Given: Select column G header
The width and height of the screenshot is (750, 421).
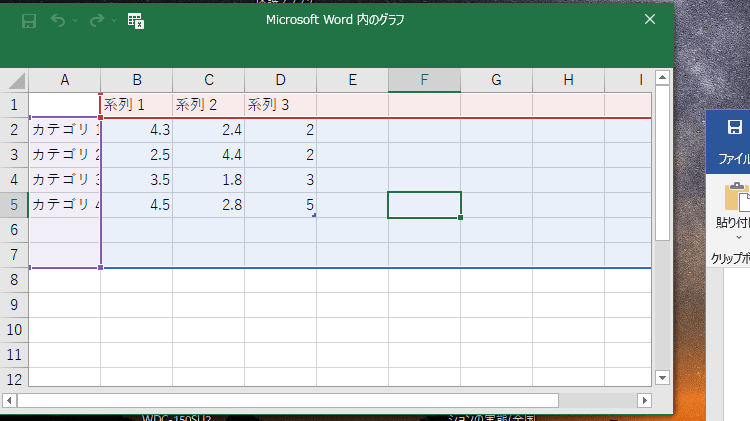Looking at the screenshot, I should 496,80.
